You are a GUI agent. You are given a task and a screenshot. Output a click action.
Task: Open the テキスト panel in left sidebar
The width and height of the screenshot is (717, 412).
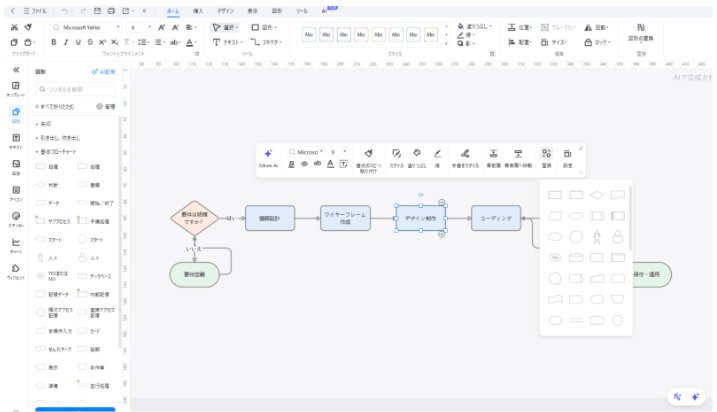16,140
